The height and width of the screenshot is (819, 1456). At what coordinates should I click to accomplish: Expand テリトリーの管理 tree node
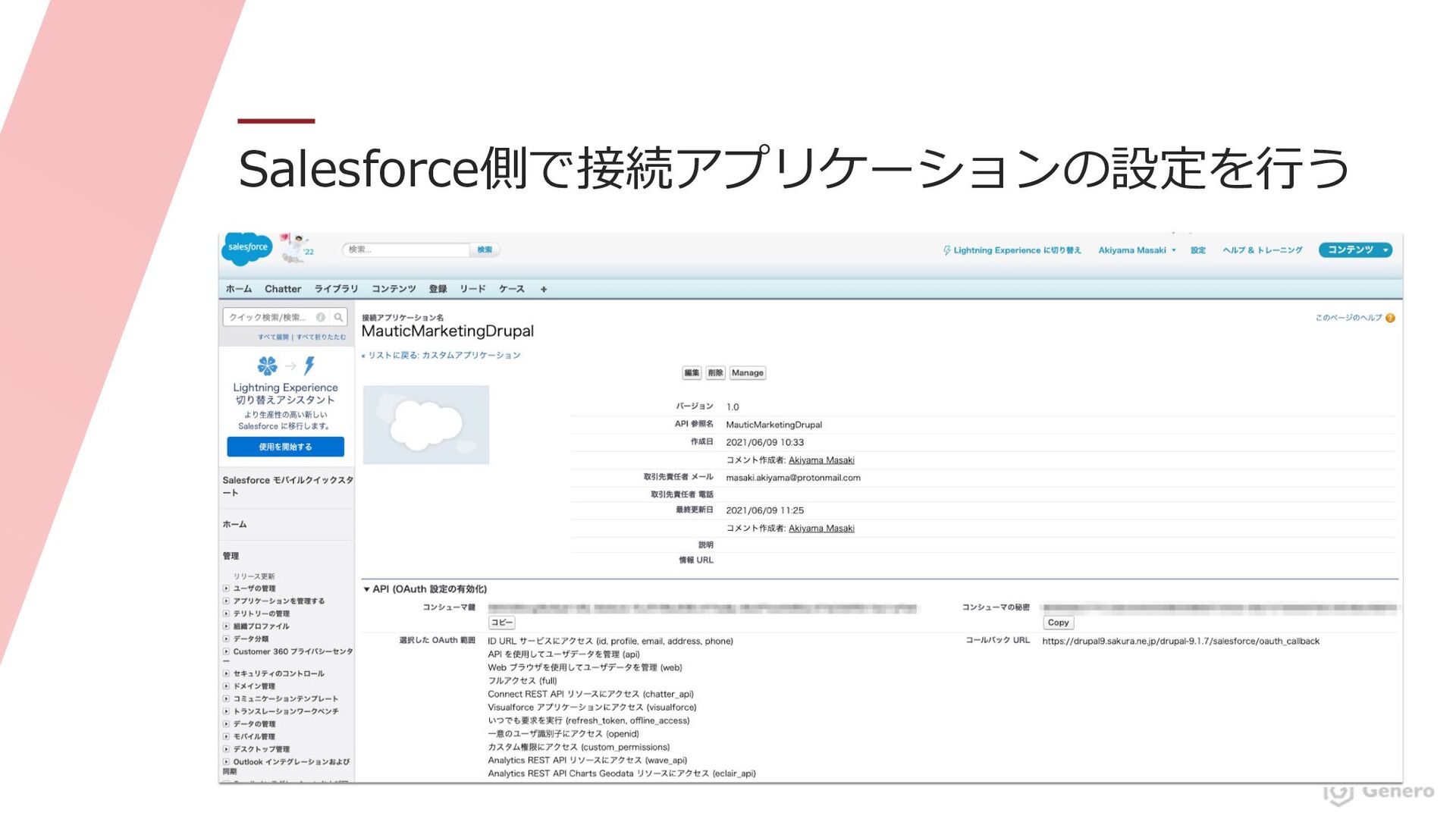[226, 613]
